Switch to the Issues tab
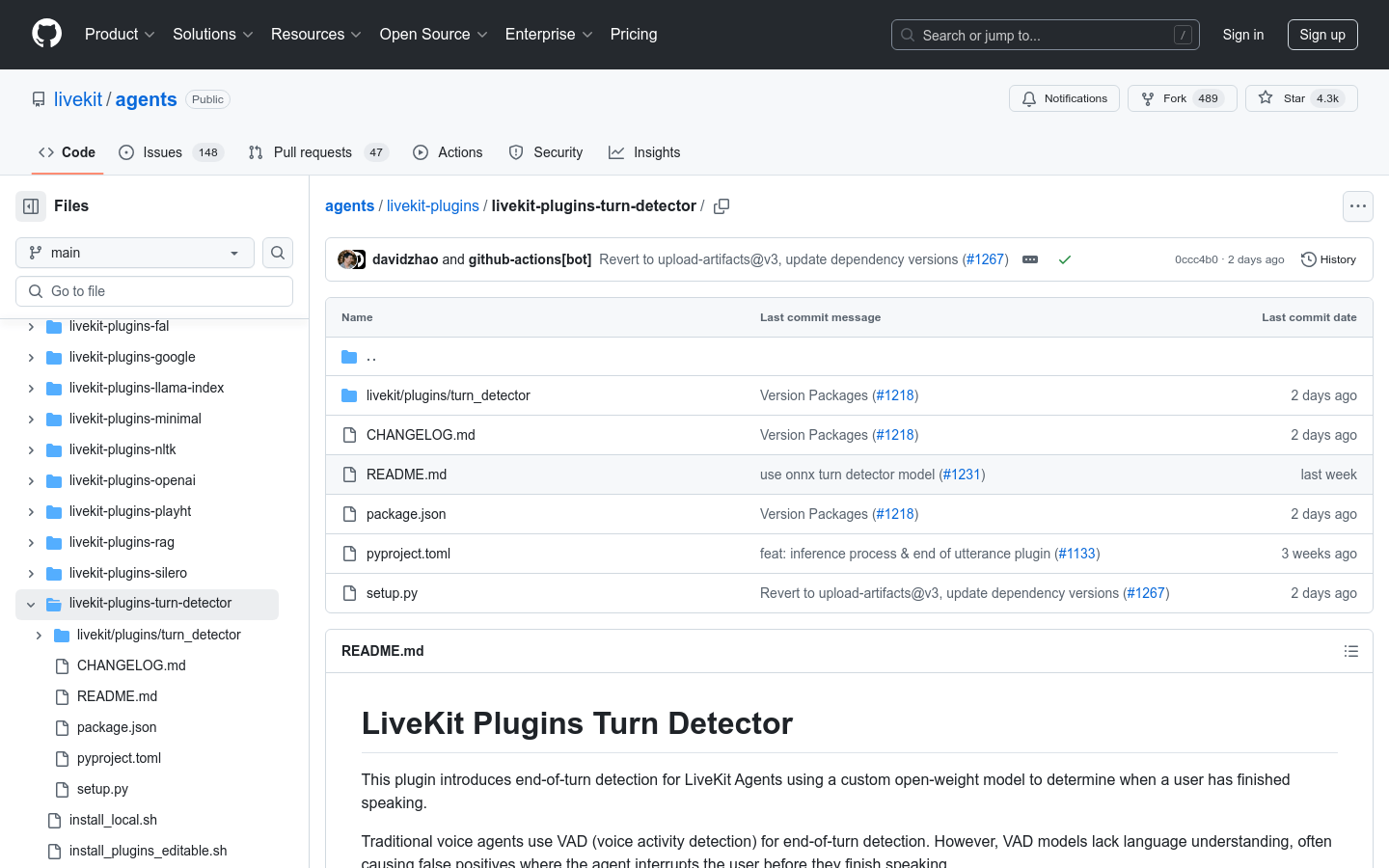Image resolution: width=1389 pixels, height=868 pixels. (171, 152)
